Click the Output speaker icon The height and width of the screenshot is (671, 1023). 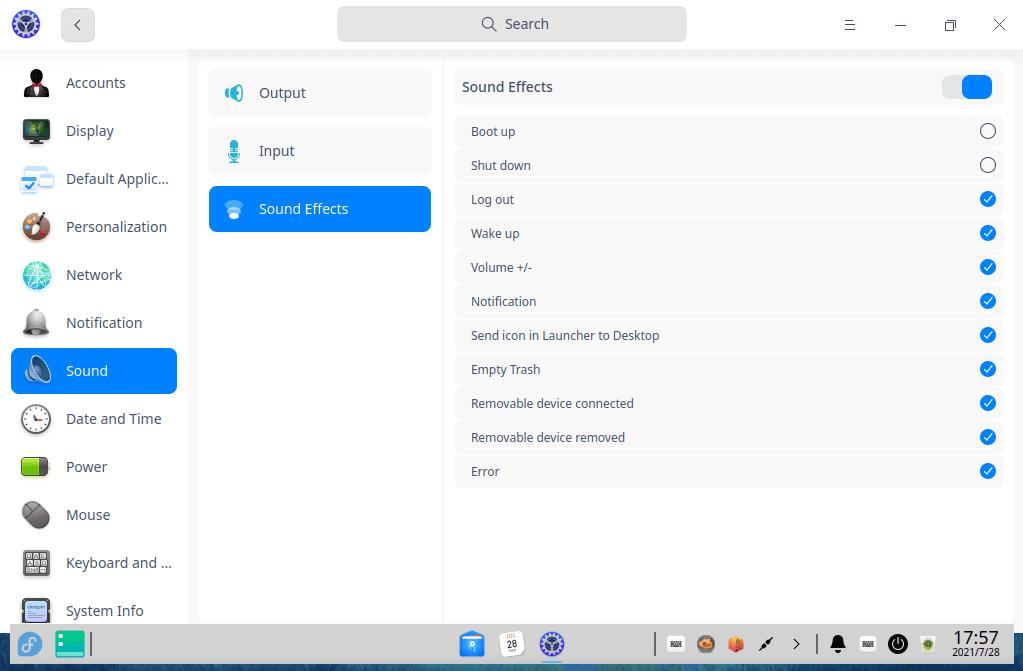[234, 93]
